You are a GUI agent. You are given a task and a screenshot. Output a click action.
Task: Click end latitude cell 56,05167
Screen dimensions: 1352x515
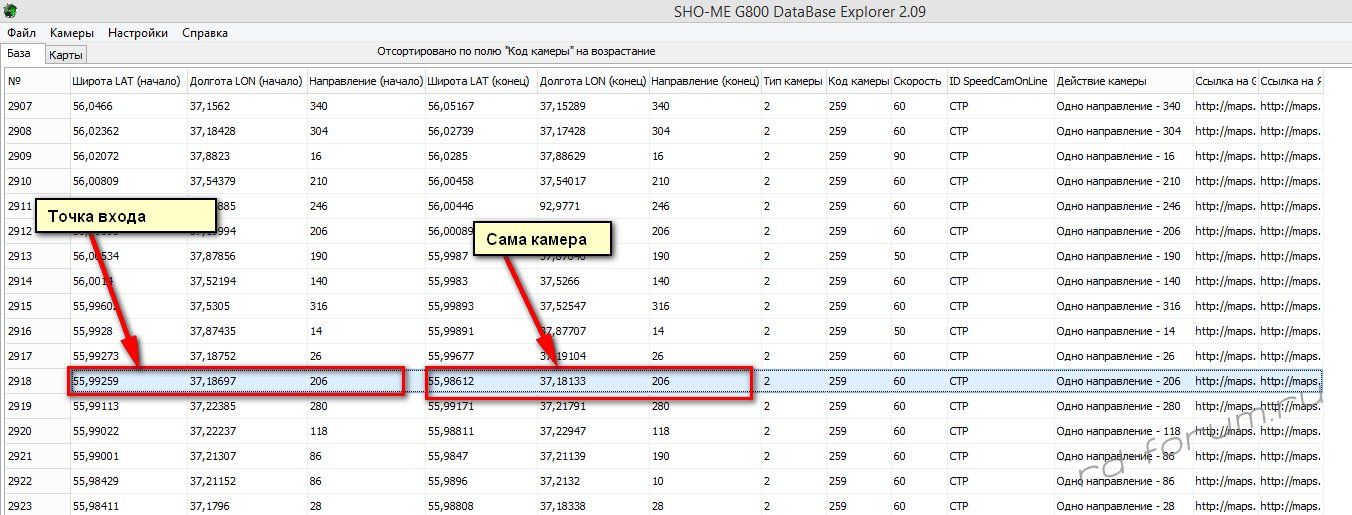[x=481, y=105]
